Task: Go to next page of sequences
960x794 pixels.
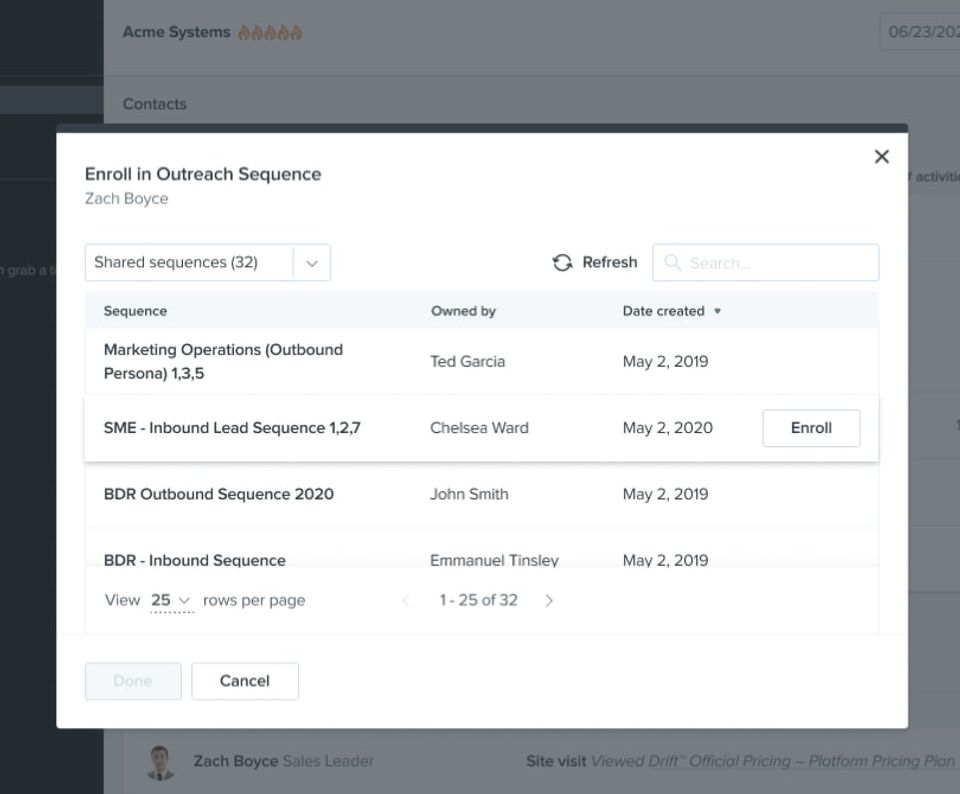Action: coord(549,601)
